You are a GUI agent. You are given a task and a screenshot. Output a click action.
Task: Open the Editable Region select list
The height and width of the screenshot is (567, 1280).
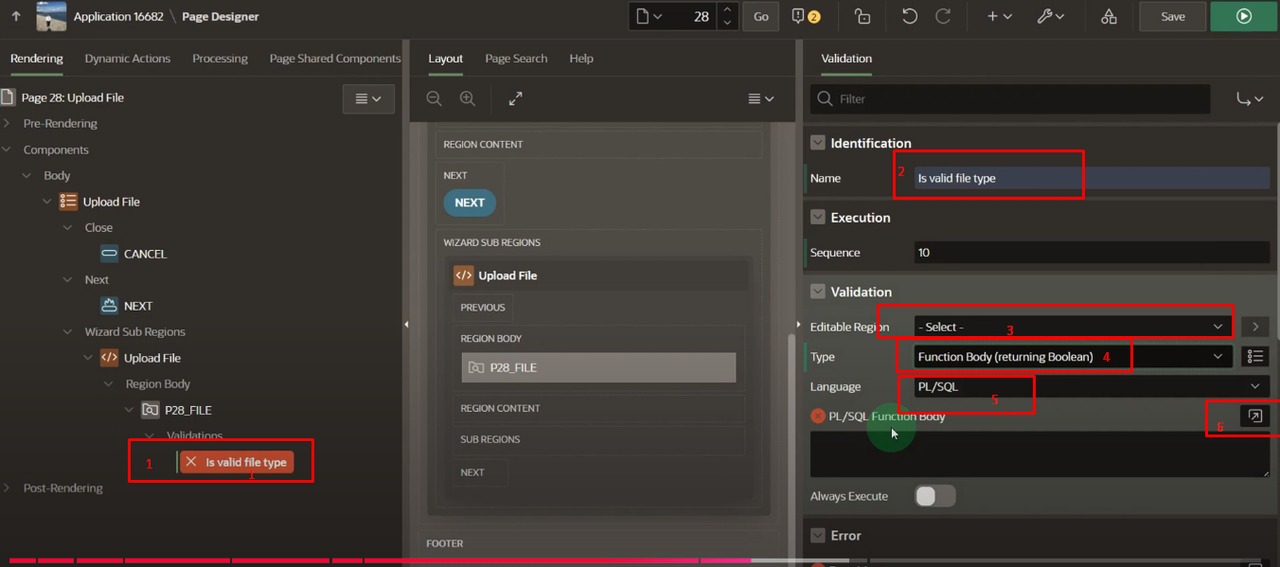[1073, 326]
